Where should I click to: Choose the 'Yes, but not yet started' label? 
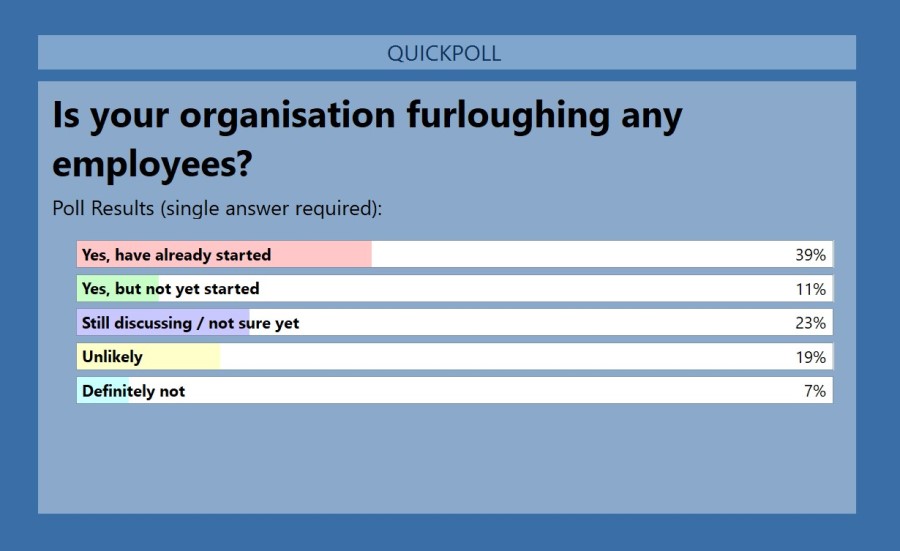coord(170,289)
